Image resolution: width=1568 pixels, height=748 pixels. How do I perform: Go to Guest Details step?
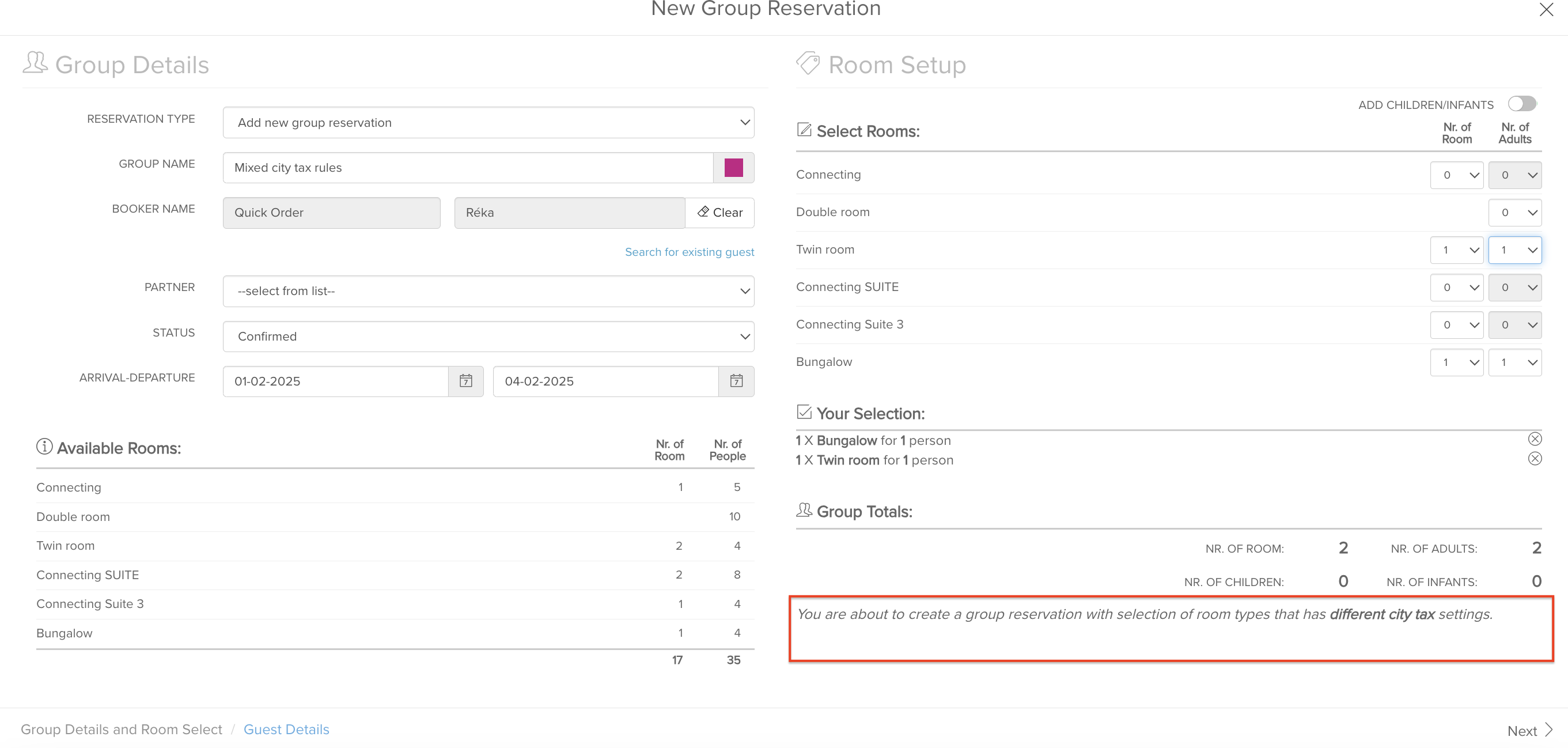286,729
